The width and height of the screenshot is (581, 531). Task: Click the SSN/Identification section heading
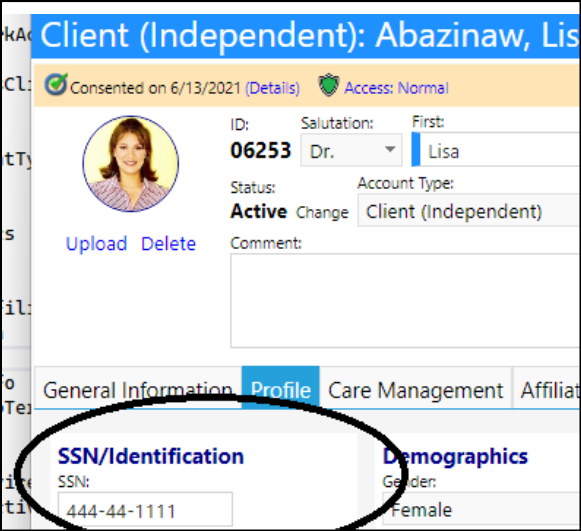point(151,456)
